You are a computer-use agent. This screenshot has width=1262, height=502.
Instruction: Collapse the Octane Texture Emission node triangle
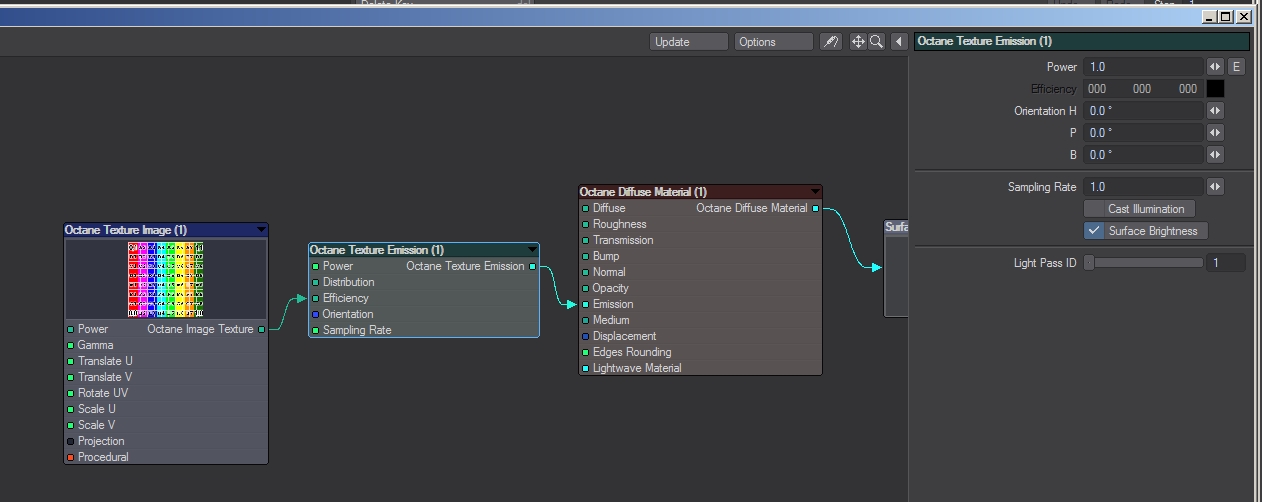533,250
